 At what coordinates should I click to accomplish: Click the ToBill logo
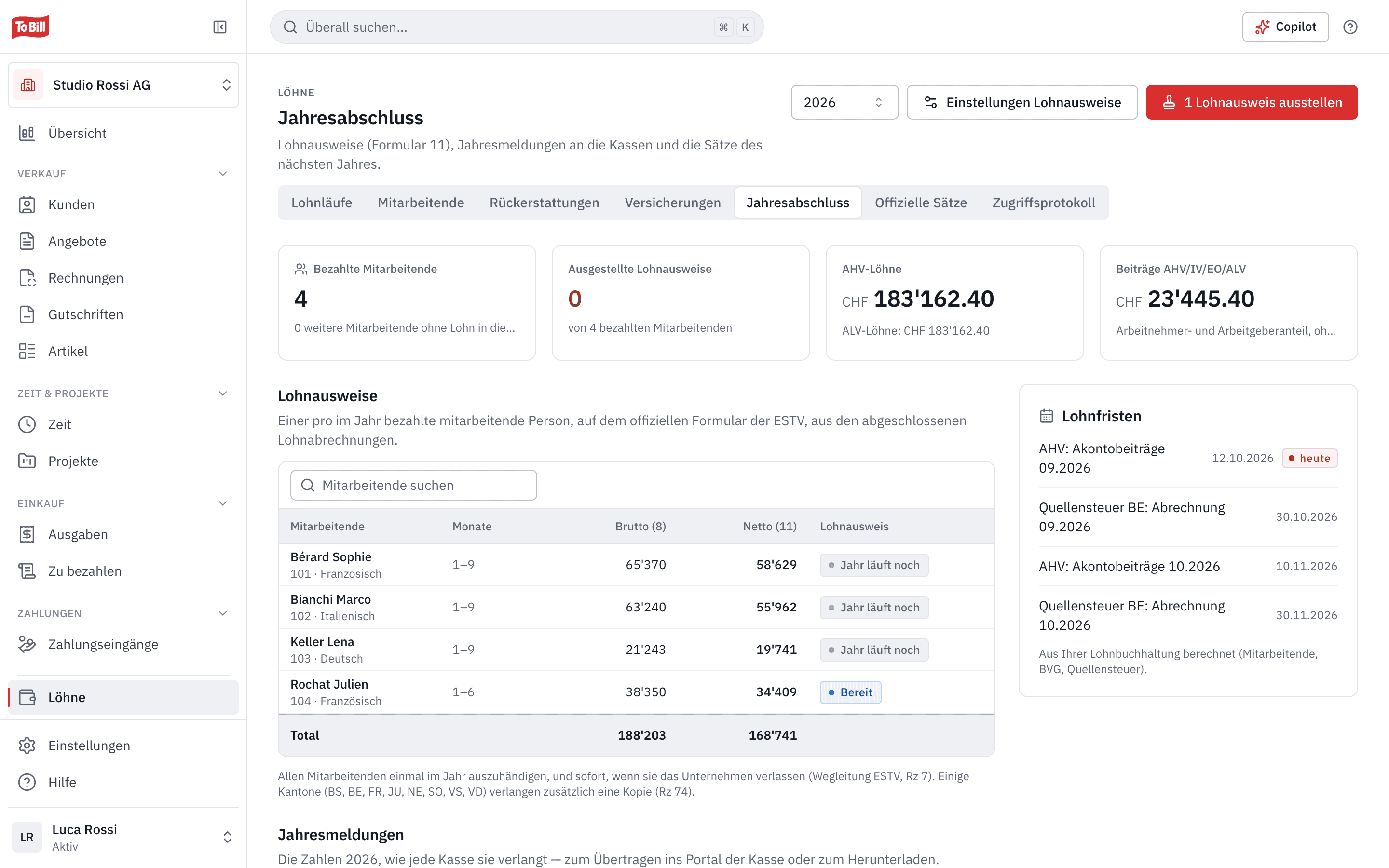30,27
